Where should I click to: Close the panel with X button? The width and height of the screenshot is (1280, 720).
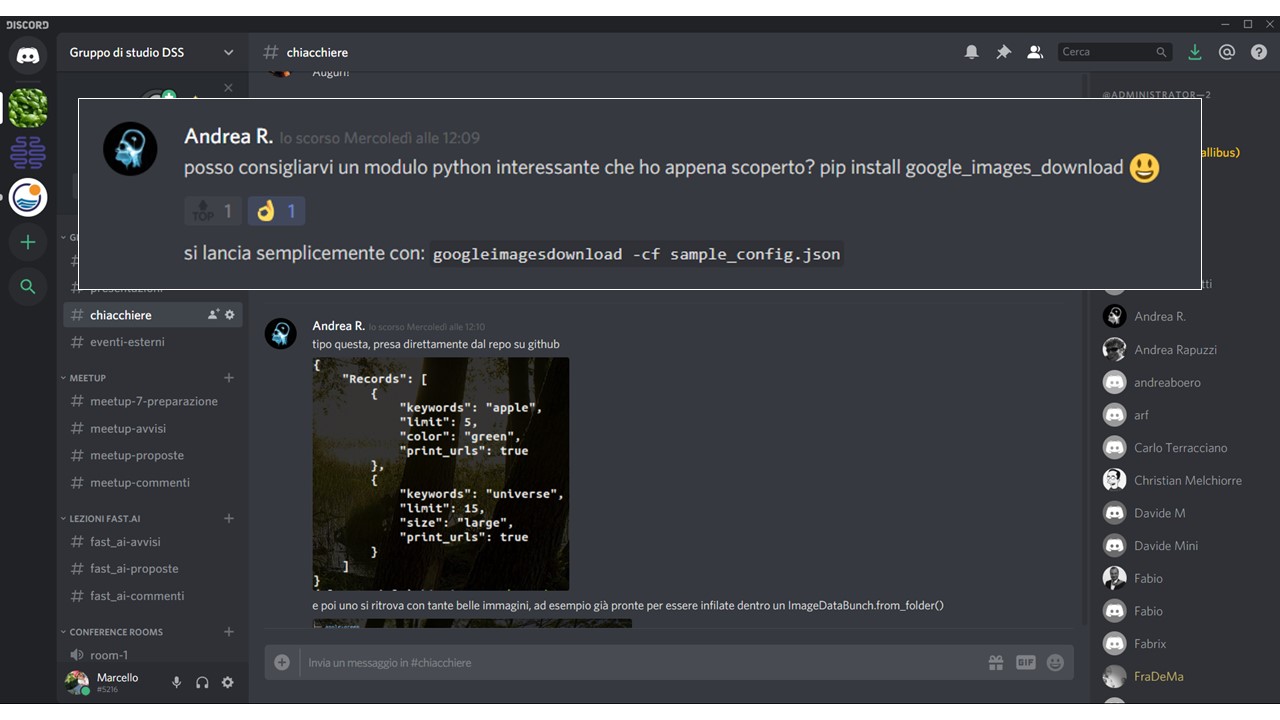click(228, 88)
